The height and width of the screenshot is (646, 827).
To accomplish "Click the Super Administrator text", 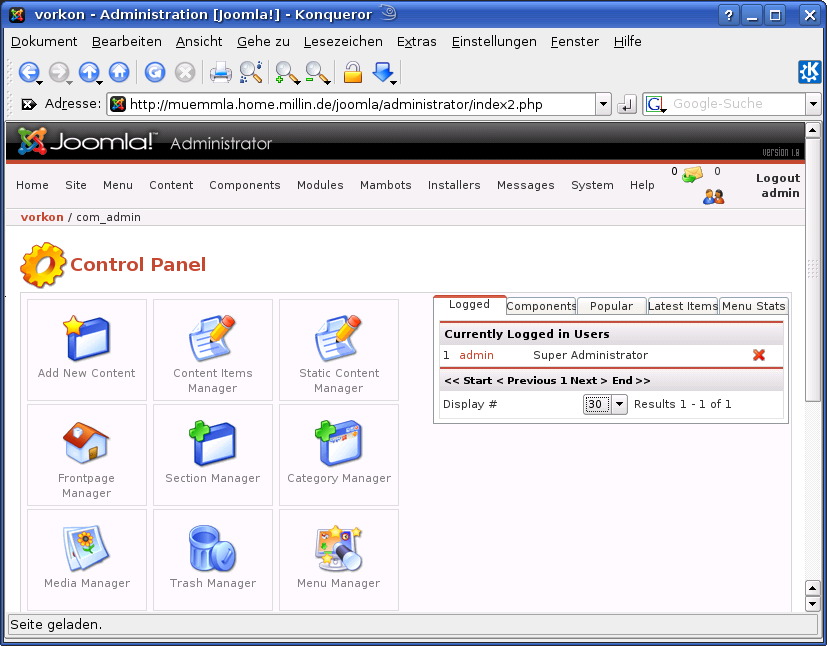I will click(591, 355).
